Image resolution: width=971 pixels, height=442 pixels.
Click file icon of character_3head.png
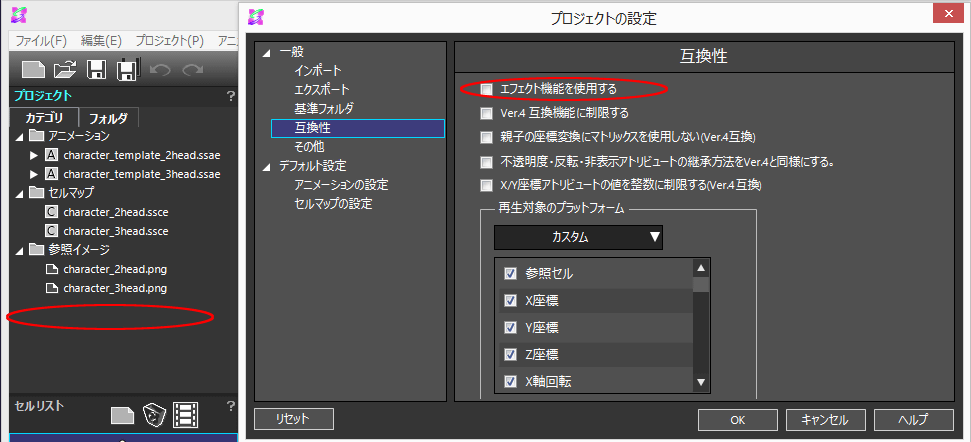coord(52,288)
